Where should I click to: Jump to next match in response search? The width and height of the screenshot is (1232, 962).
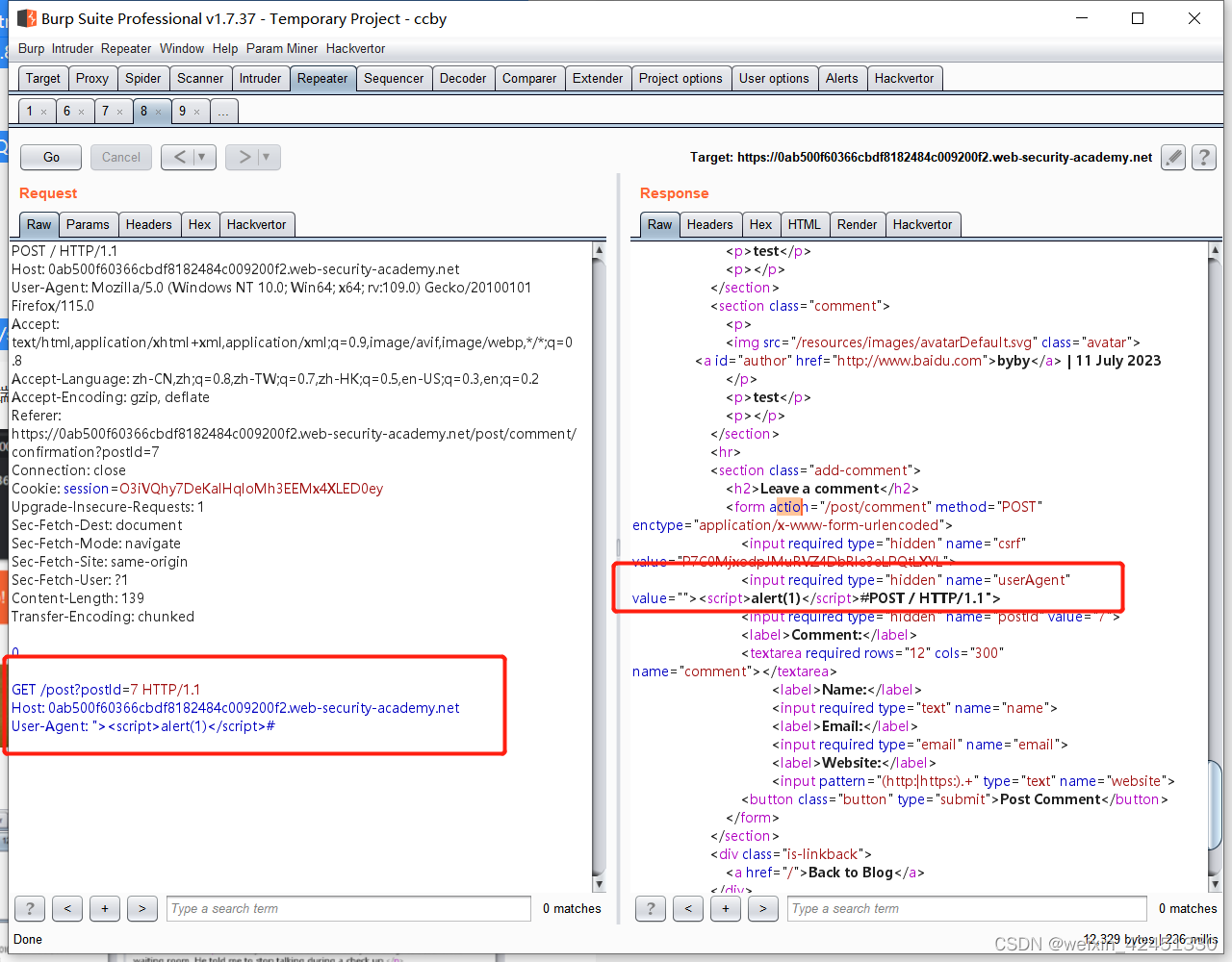[763, 908]
